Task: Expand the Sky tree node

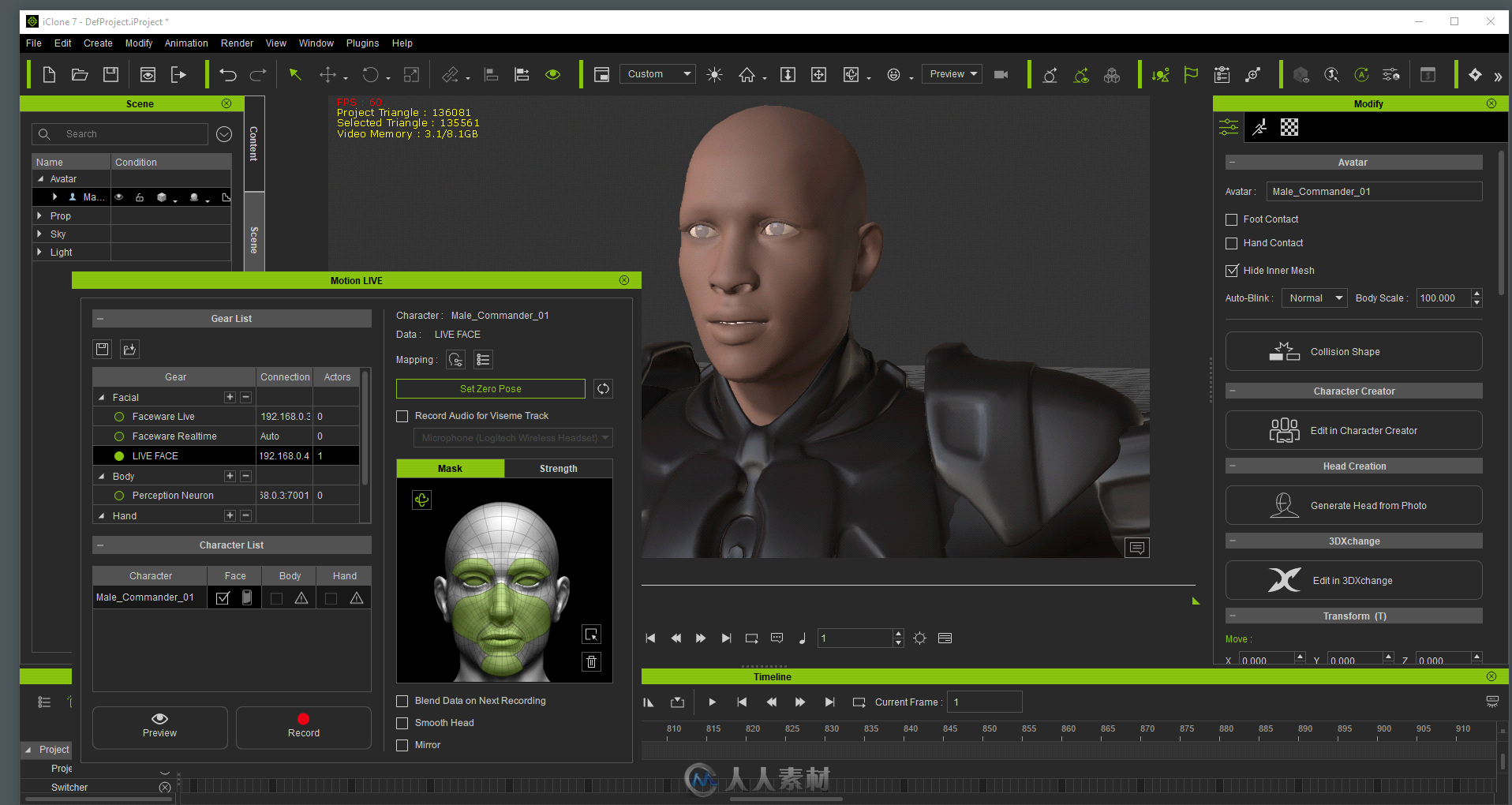Action: [39, 234]
